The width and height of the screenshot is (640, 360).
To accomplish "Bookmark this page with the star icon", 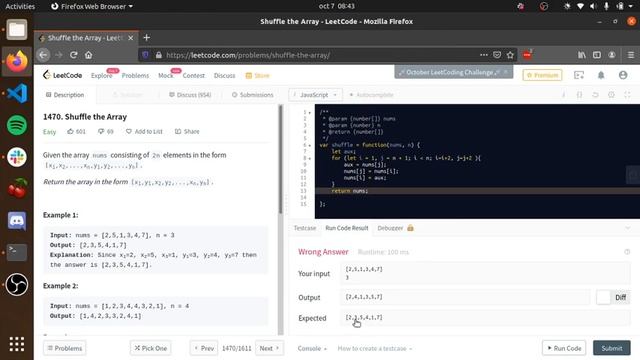I will [x=510, y=55].
